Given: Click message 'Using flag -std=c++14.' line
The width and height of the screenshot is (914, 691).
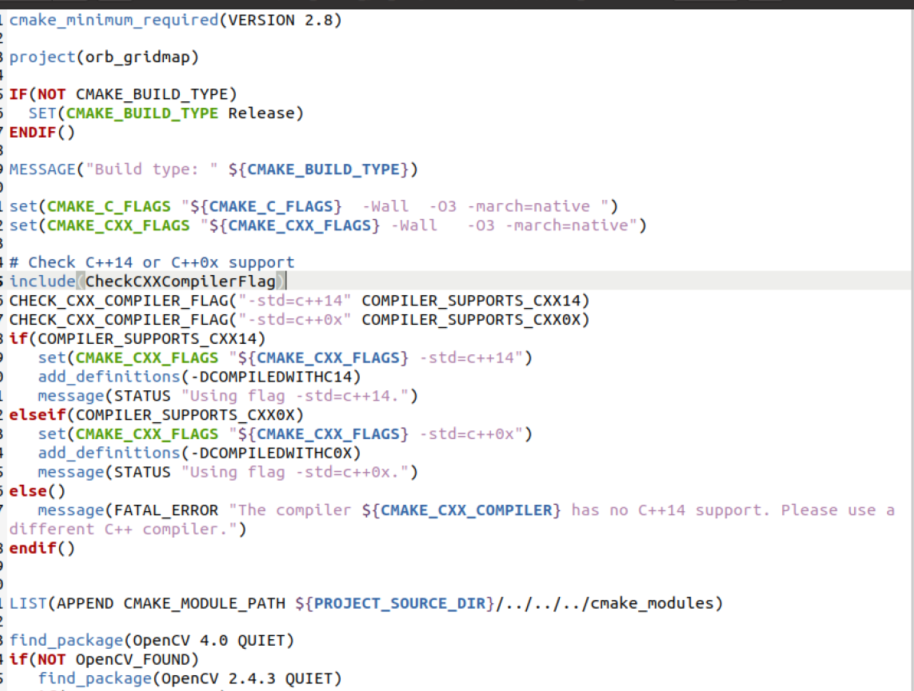Looking at the screenshot, I should click(228, 396).
